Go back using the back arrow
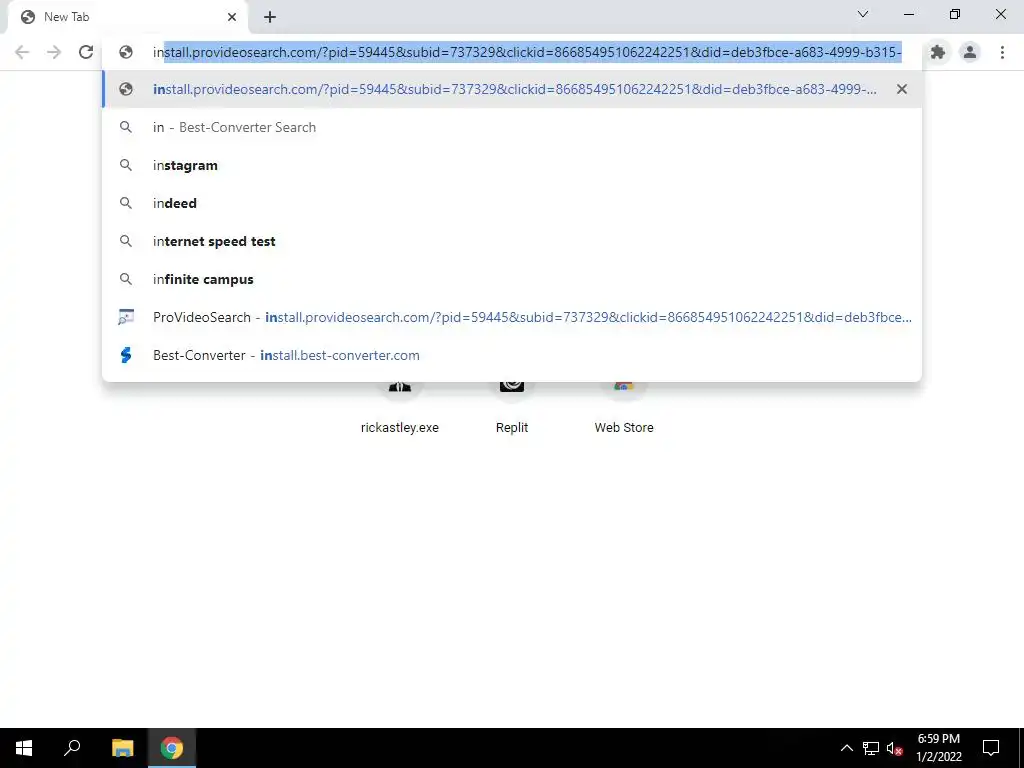Screen dimensions: 1024x768 click(22, 52)
